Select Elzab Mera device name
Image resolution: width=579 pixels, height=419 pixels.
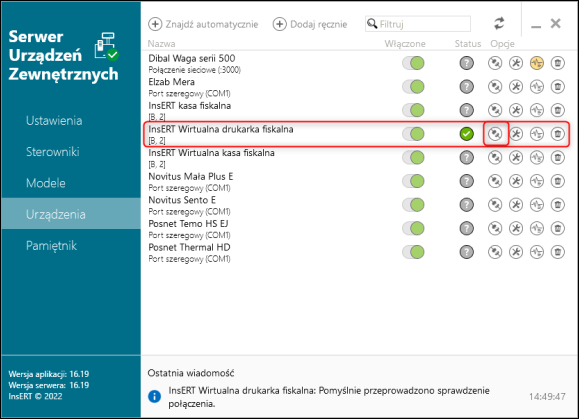point(171,82)
